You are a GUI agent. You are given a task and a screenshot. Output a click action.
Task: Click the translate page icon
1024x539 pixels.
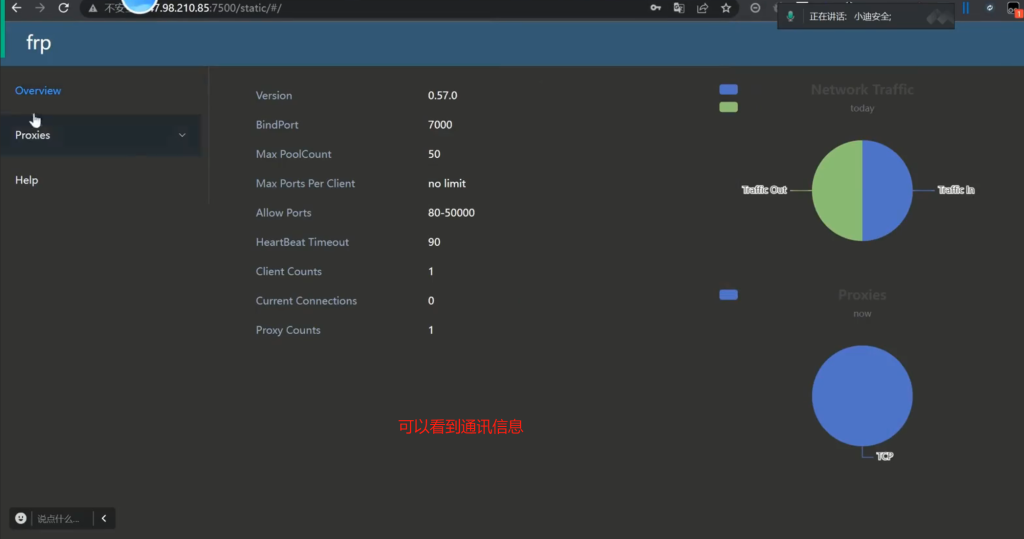(x=679, y=8)
